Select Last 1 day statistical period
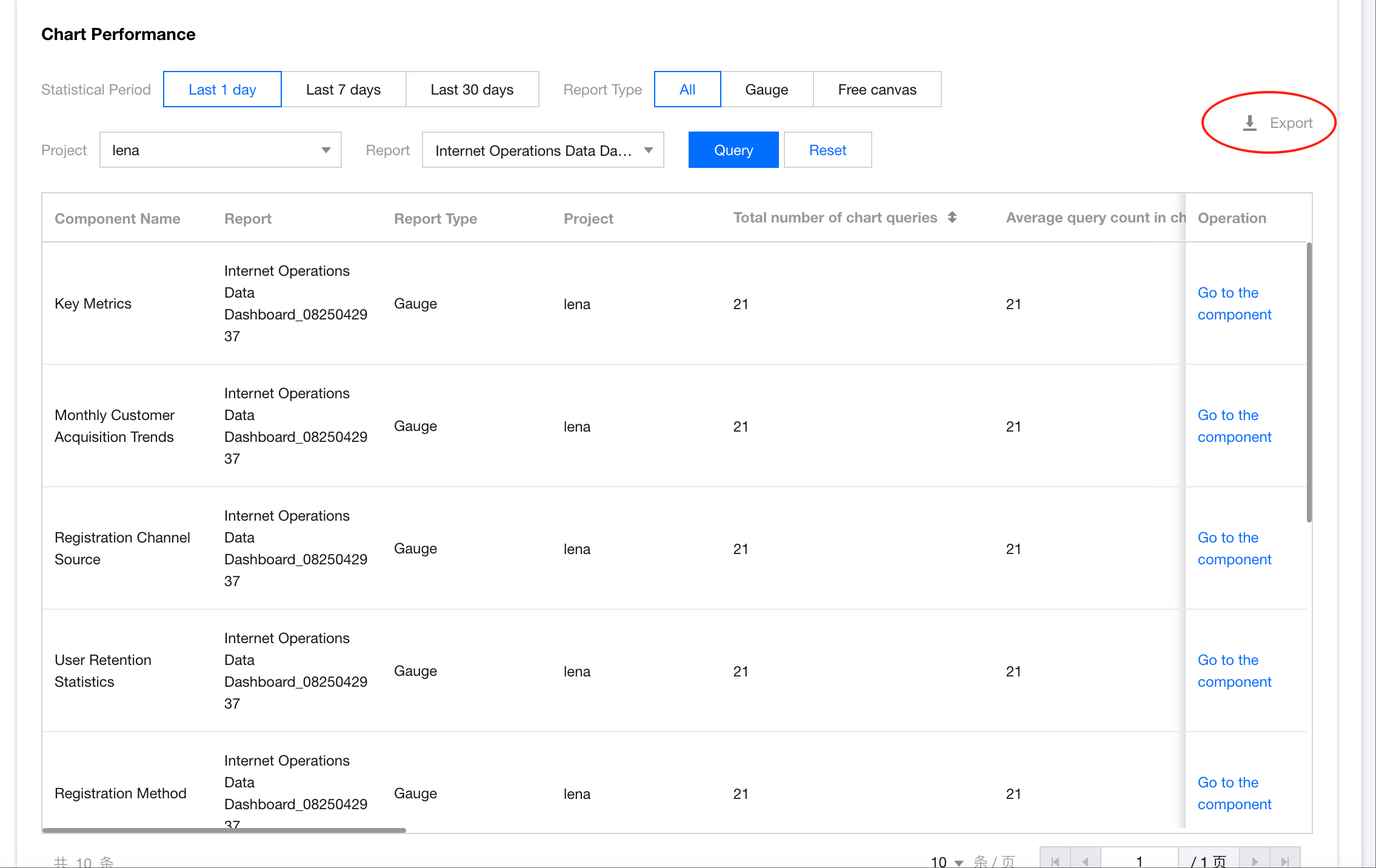This screenshot has height=868, width=1376. [x=222, y=90]
